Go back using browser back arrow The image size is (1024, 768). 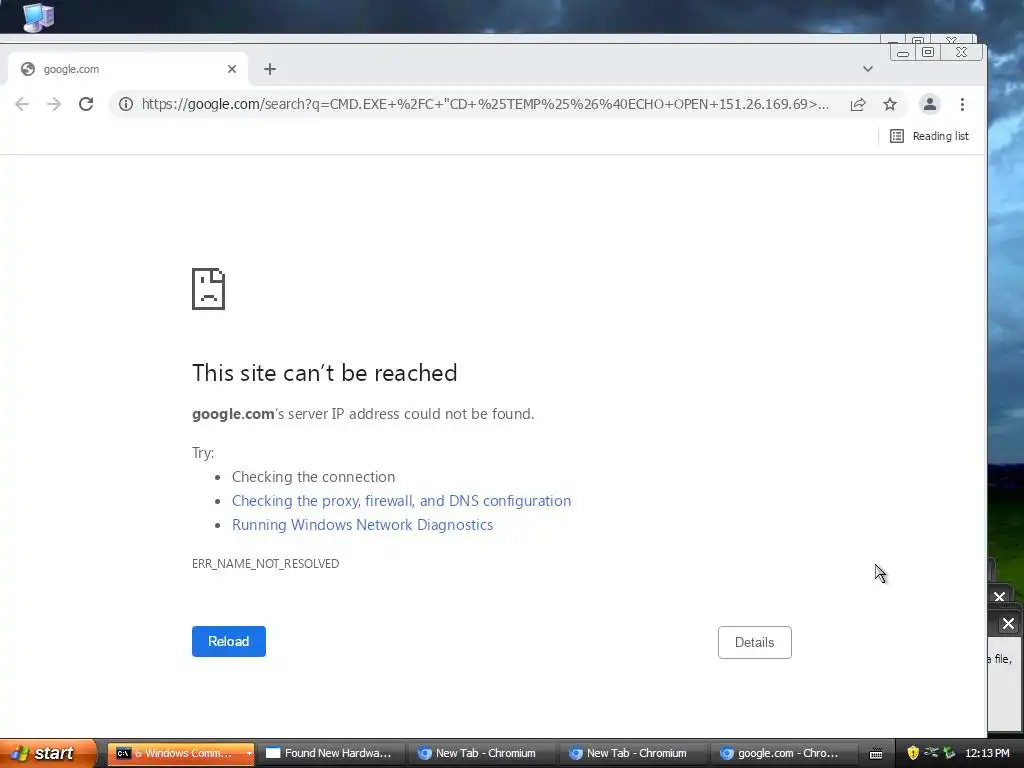coord(22,104)
